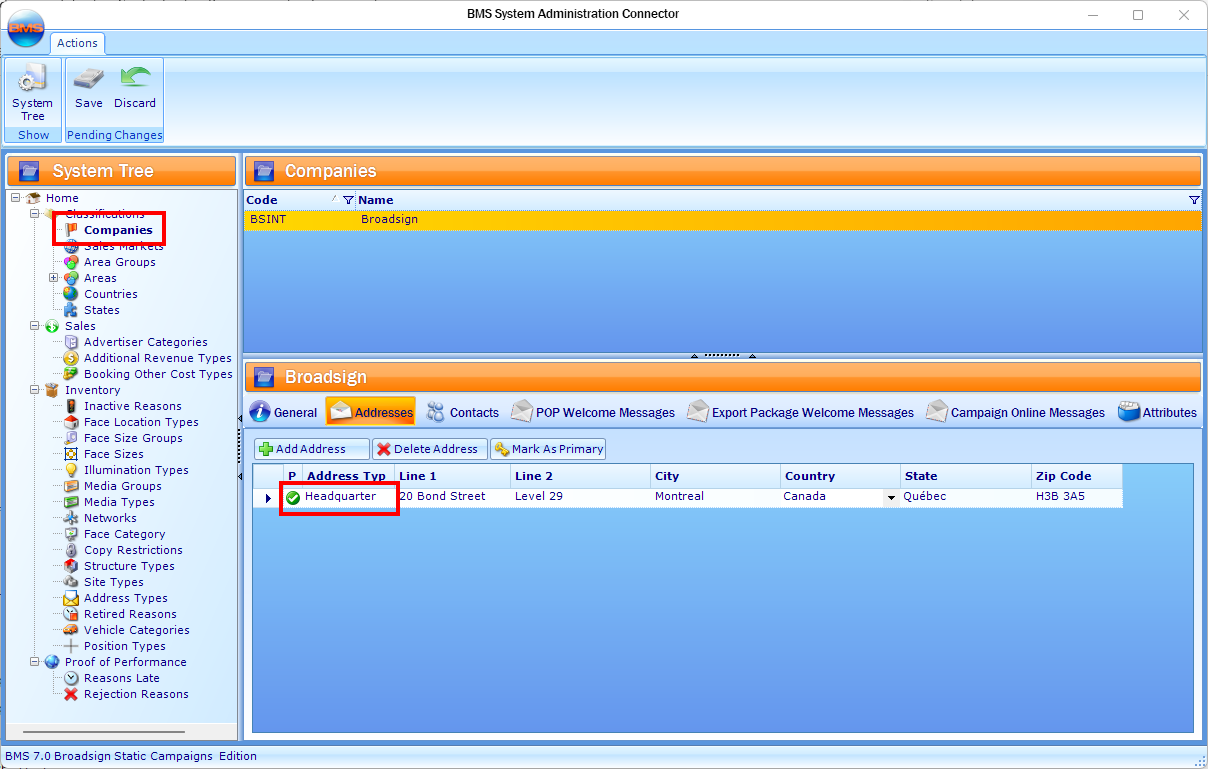Switch to the Addresses tab

pos(370,412)
